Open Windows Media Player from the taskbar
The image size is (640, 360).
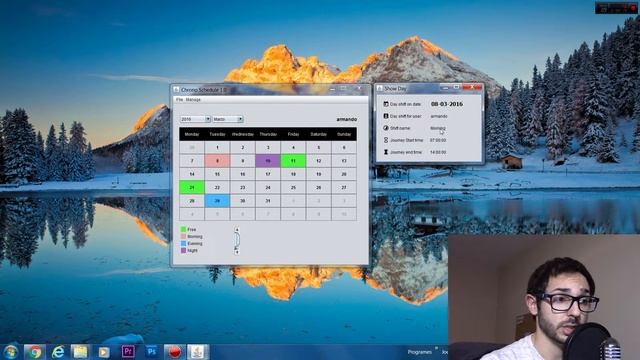104,351
